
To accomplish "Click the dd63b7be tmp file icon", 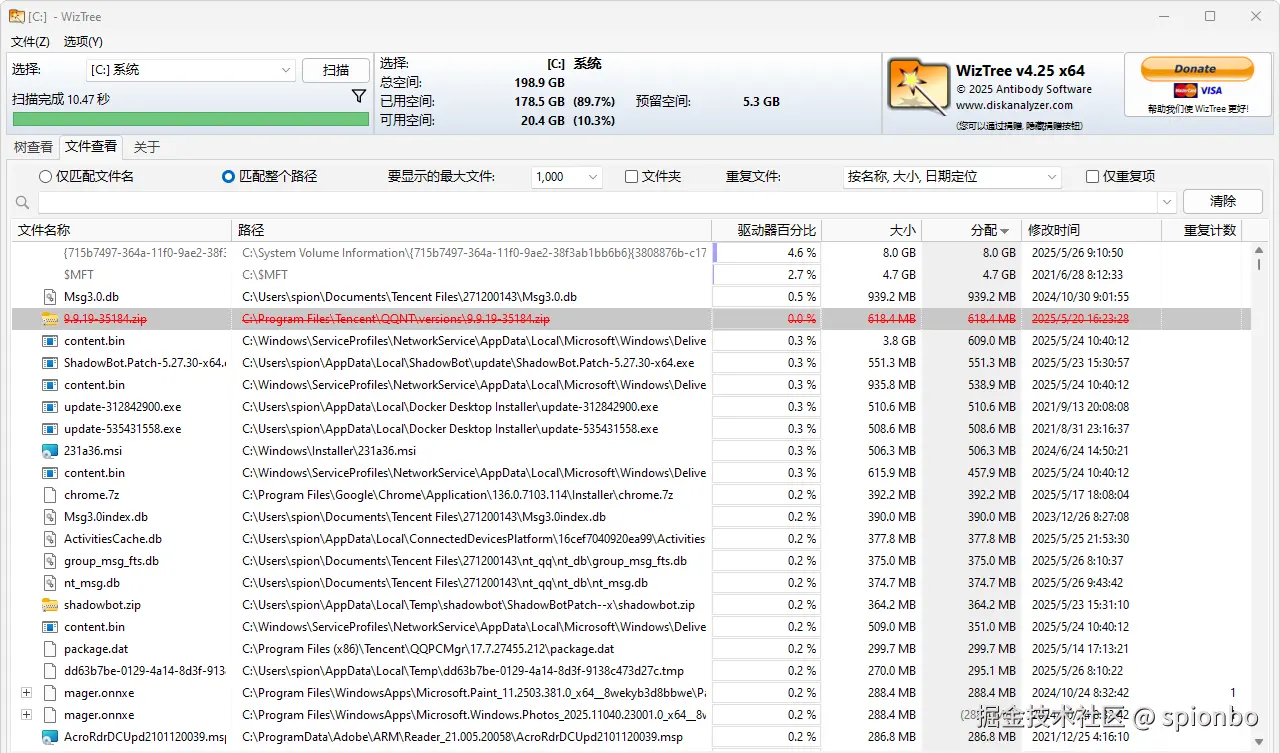I will click(x=50, y=671).
